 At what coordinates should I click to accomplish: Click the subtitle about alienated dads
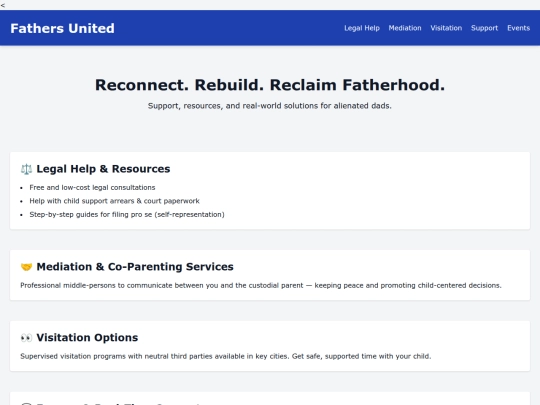click(x=270, y=106)
